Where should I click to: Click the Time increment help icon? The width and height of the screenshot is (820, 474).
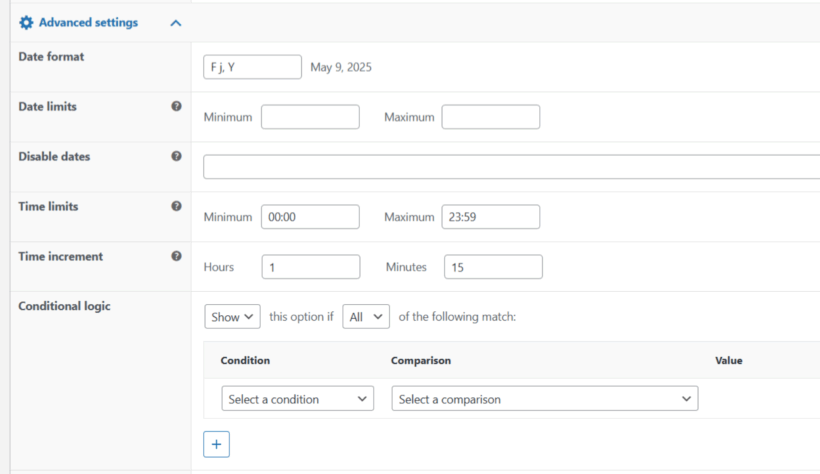[176, 256]
